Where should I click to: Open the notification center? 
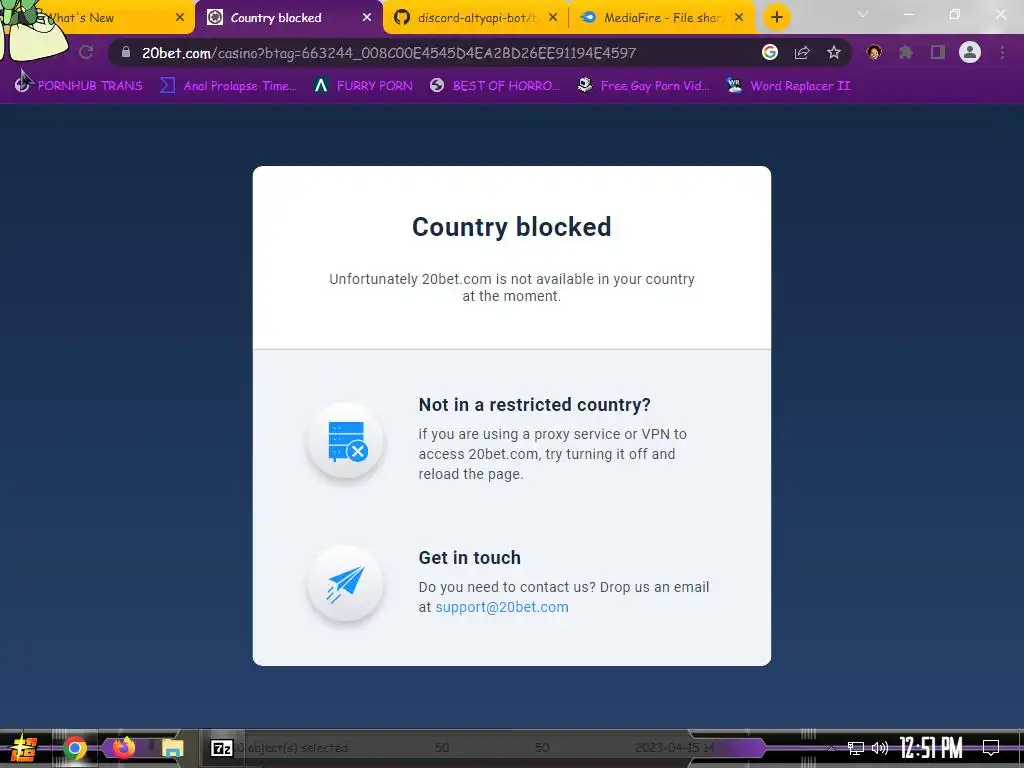coord(991,748)
